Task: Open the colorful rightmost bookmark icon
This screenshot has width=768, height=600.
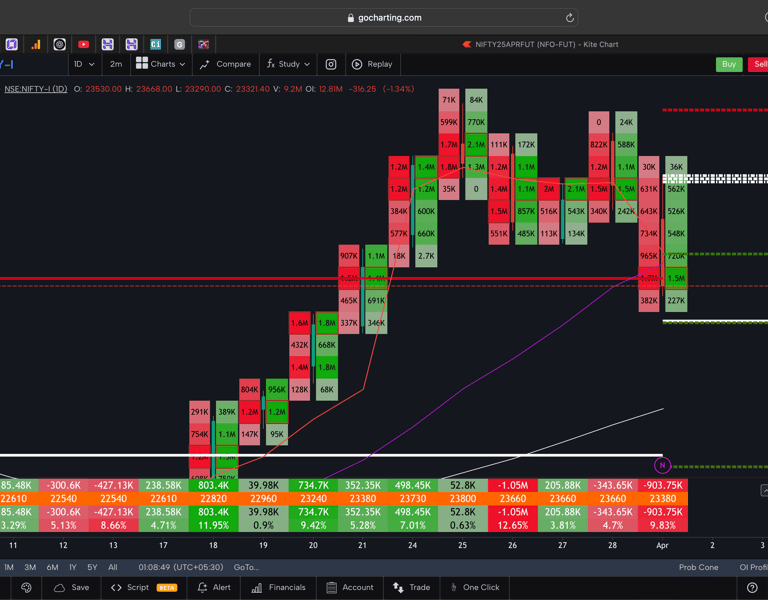Action: click(x=203, y=45)
